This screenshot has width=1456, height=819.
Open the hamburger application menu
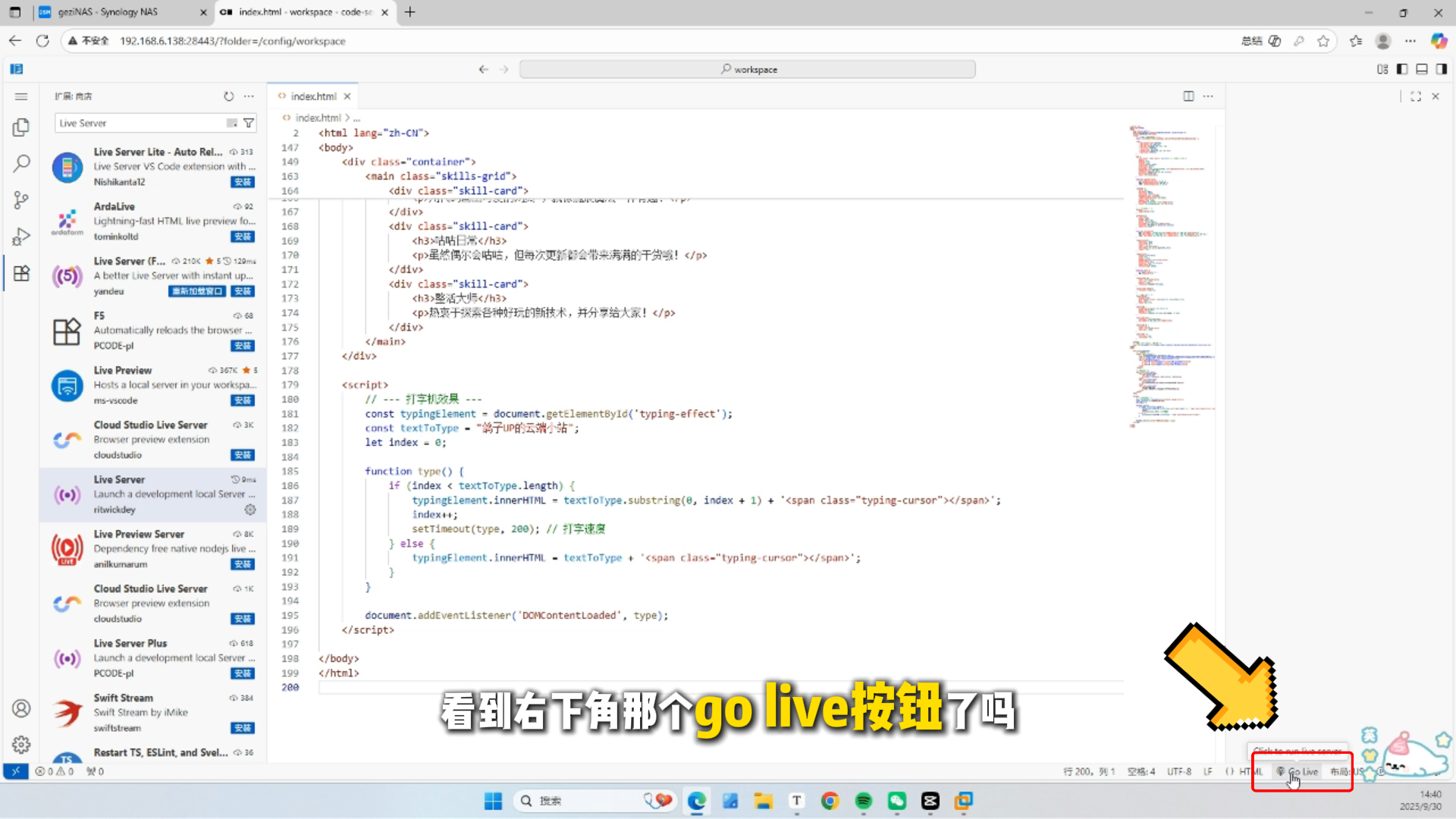21,96
